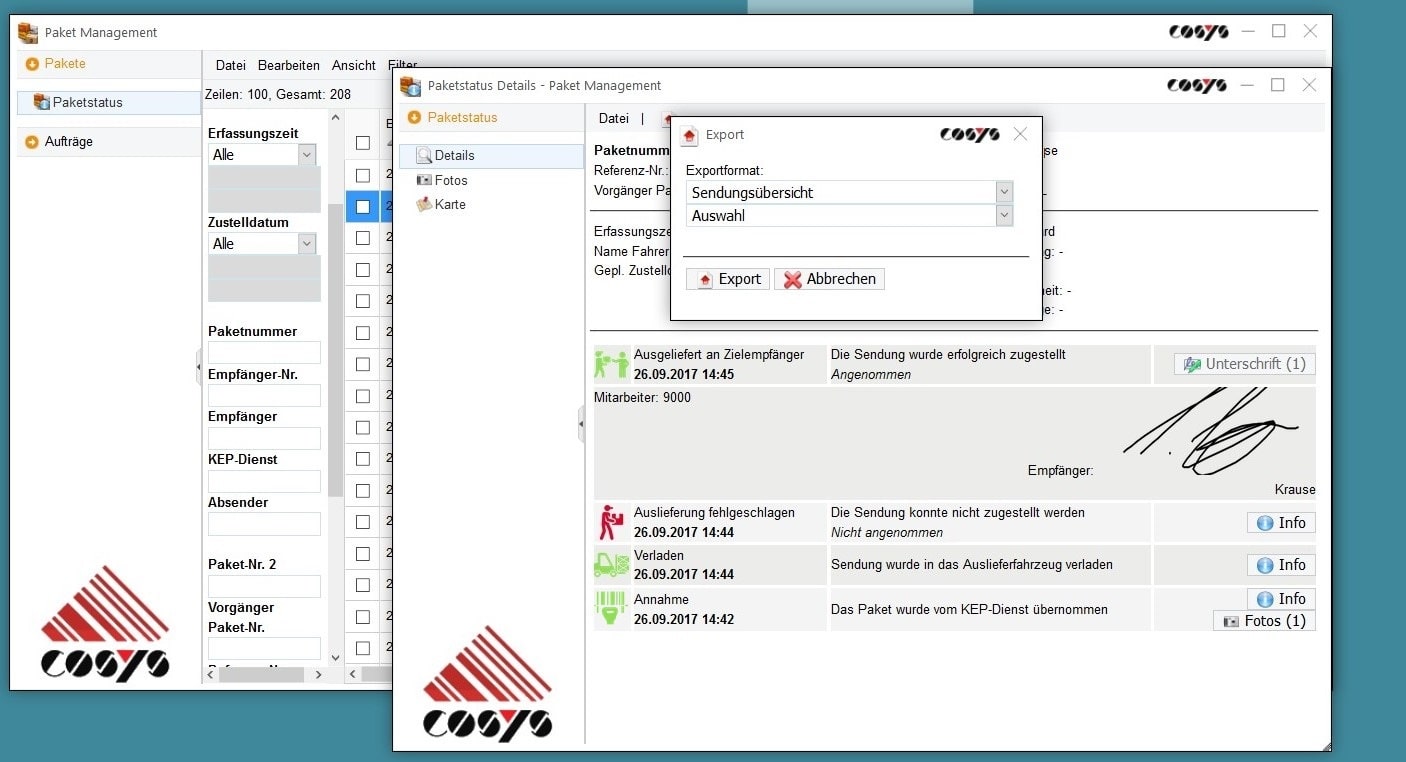The width and height of the screenshot is (1406, 762).
Task: Open the Ansicht menu
Action: (354, 65)
